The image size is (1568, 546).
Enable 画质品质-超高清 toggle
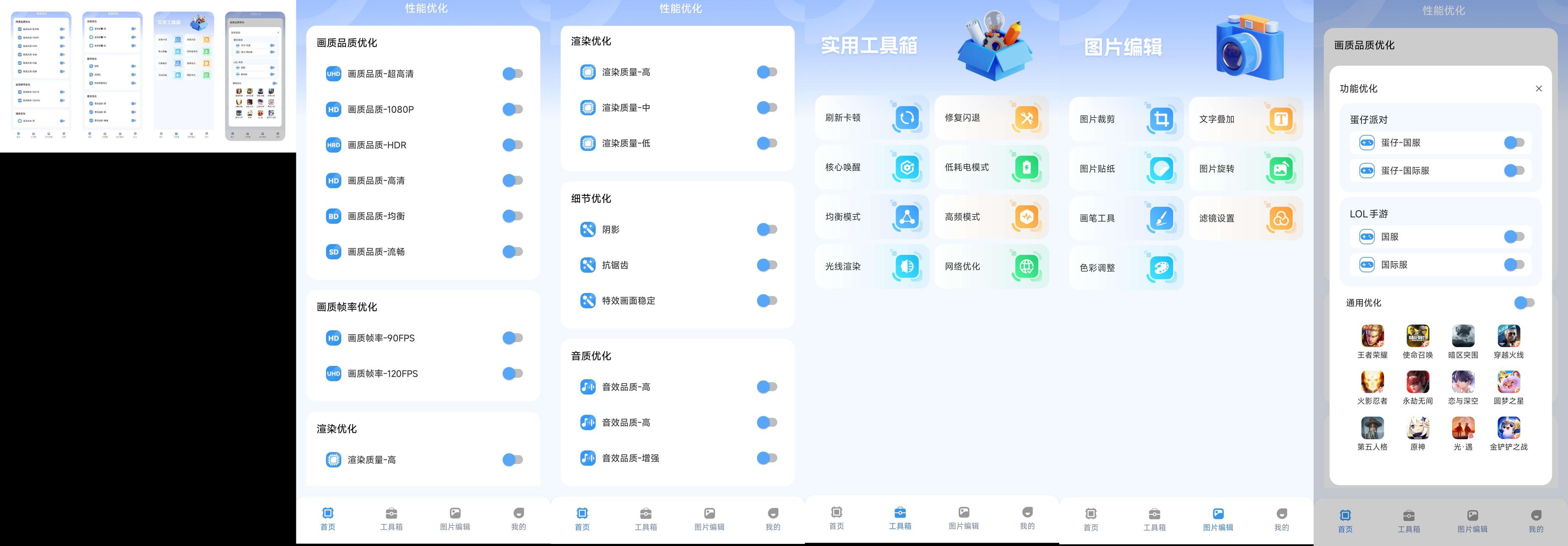tap(513, 74)
